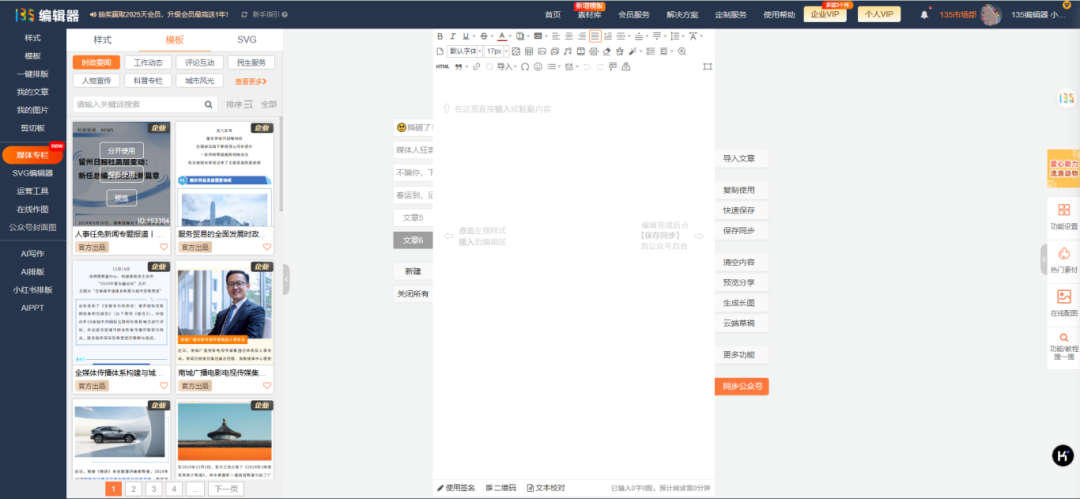This screenshot has height=499, width=1080.
Task: Toggle italic formatting
Action: [453, 36]
